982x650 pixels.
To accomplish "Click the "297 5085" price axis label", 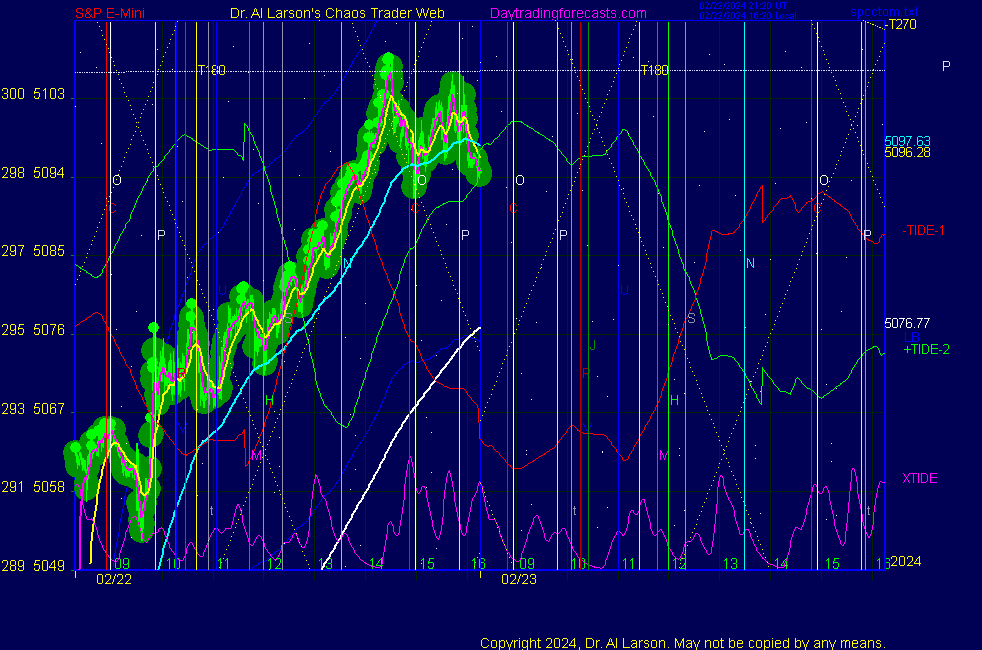I will coord(33,251).
